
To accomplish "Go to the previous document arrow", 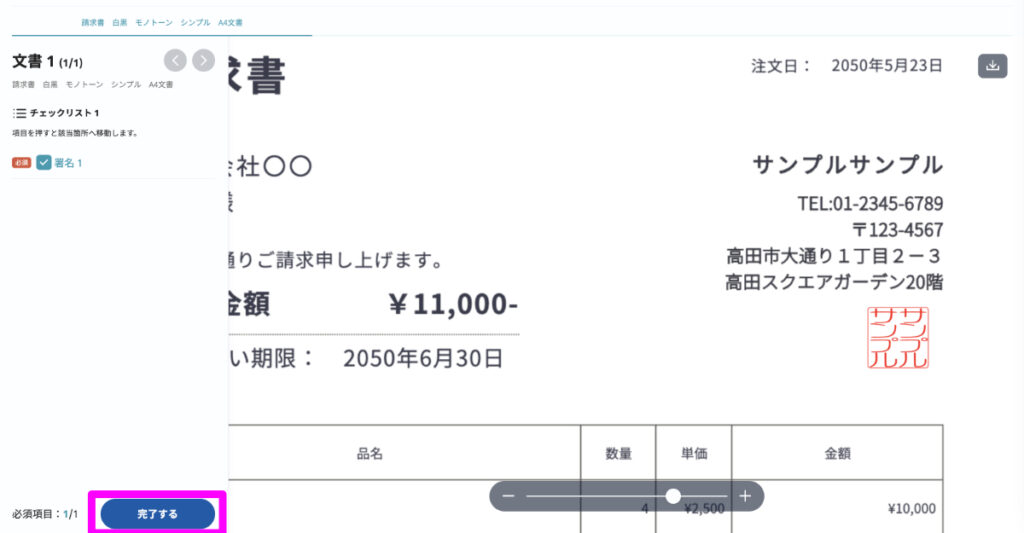I will click(175, 61).
